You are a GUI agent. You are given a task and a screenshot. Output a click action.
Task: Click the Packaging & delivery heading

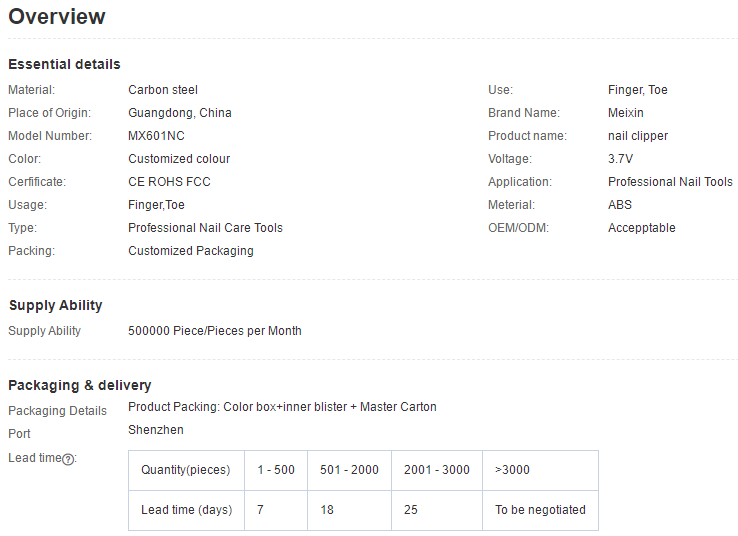tap(80, 385)
